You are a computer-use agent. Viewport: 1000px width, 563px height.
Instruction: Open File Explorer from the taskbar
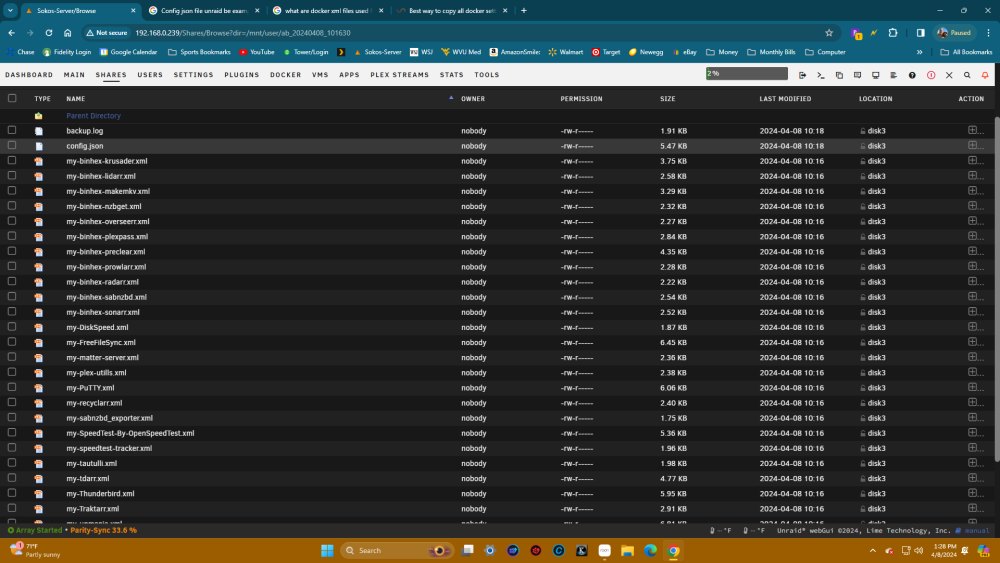pos(628,551)
